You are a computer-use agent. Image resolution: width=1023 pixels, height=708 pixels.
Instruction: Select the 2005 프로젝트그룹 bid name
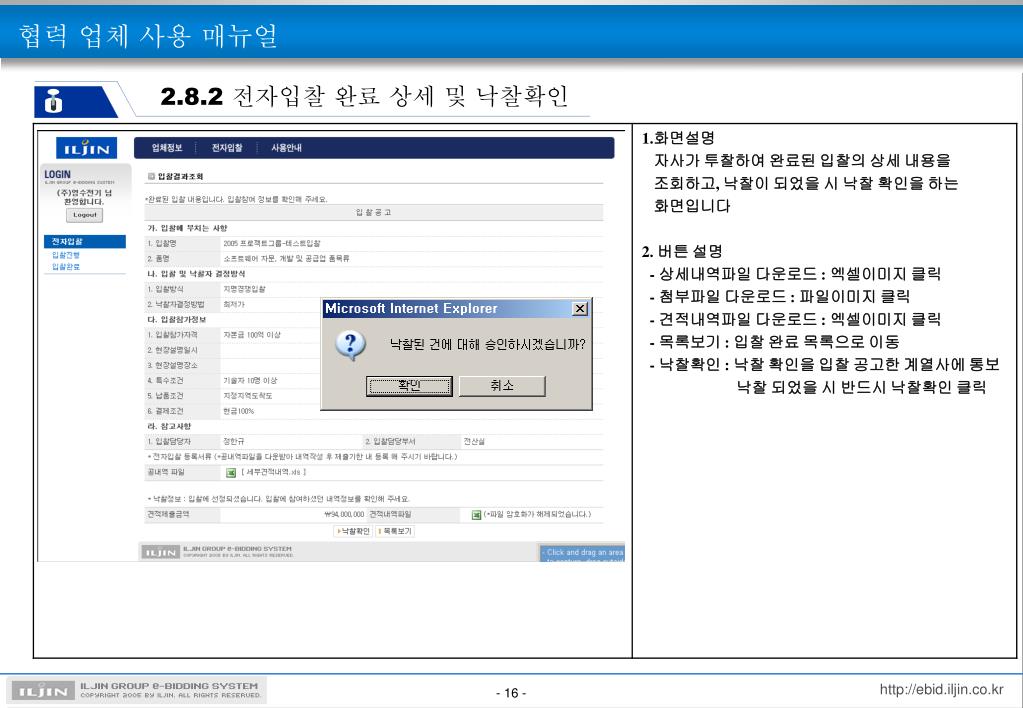tap(271, 243)
